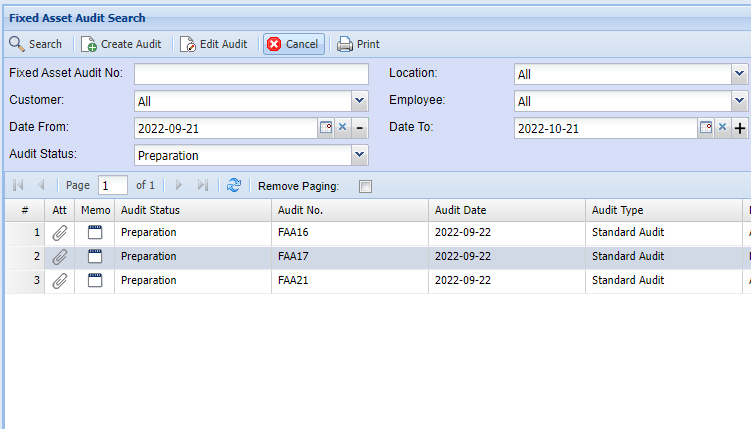Open the Date From calendar picker

click(325, 128)
